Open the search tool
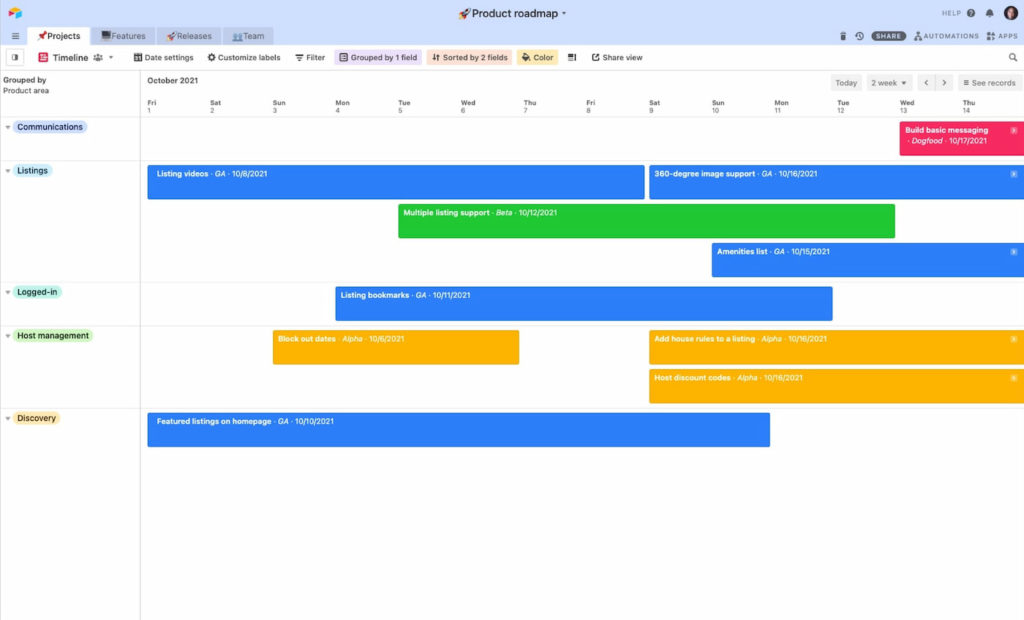Viewport: 1024px width, 620px height. click(1014, 57)
